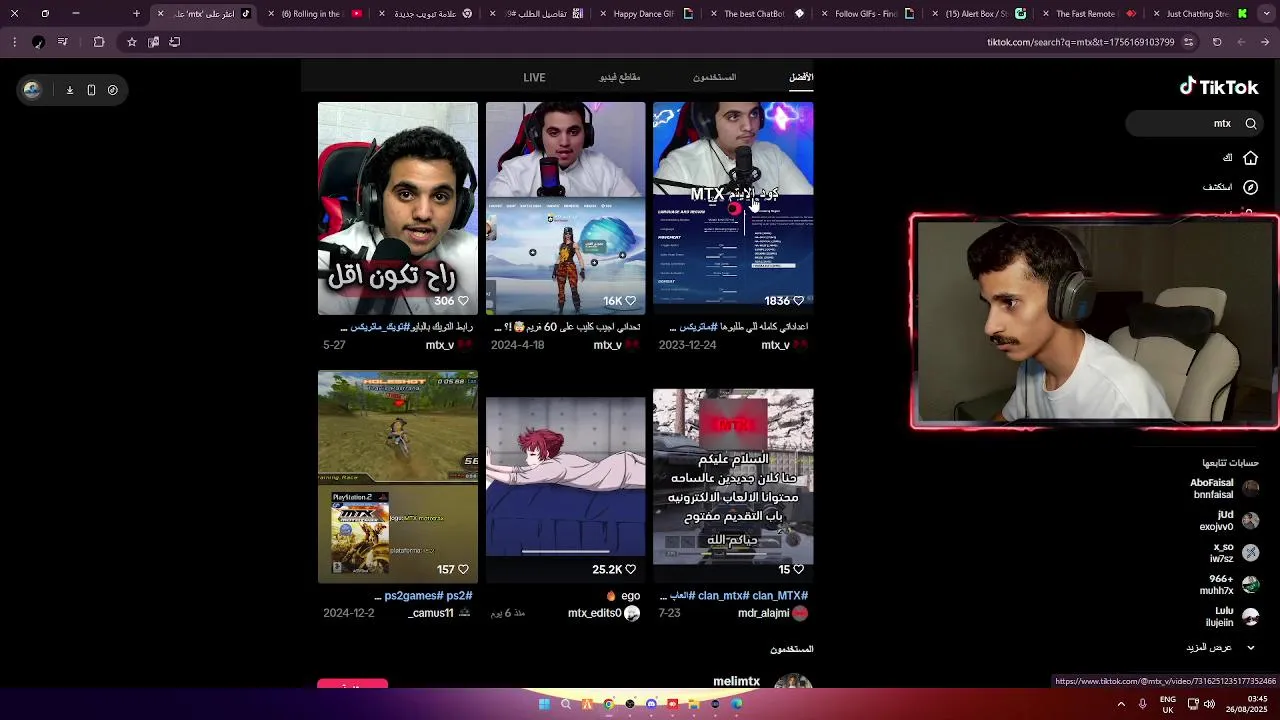Switch to 'The best ChatBot' browser tab
Viewport: 1280px width, 720px height.
(x=762, y=14)
